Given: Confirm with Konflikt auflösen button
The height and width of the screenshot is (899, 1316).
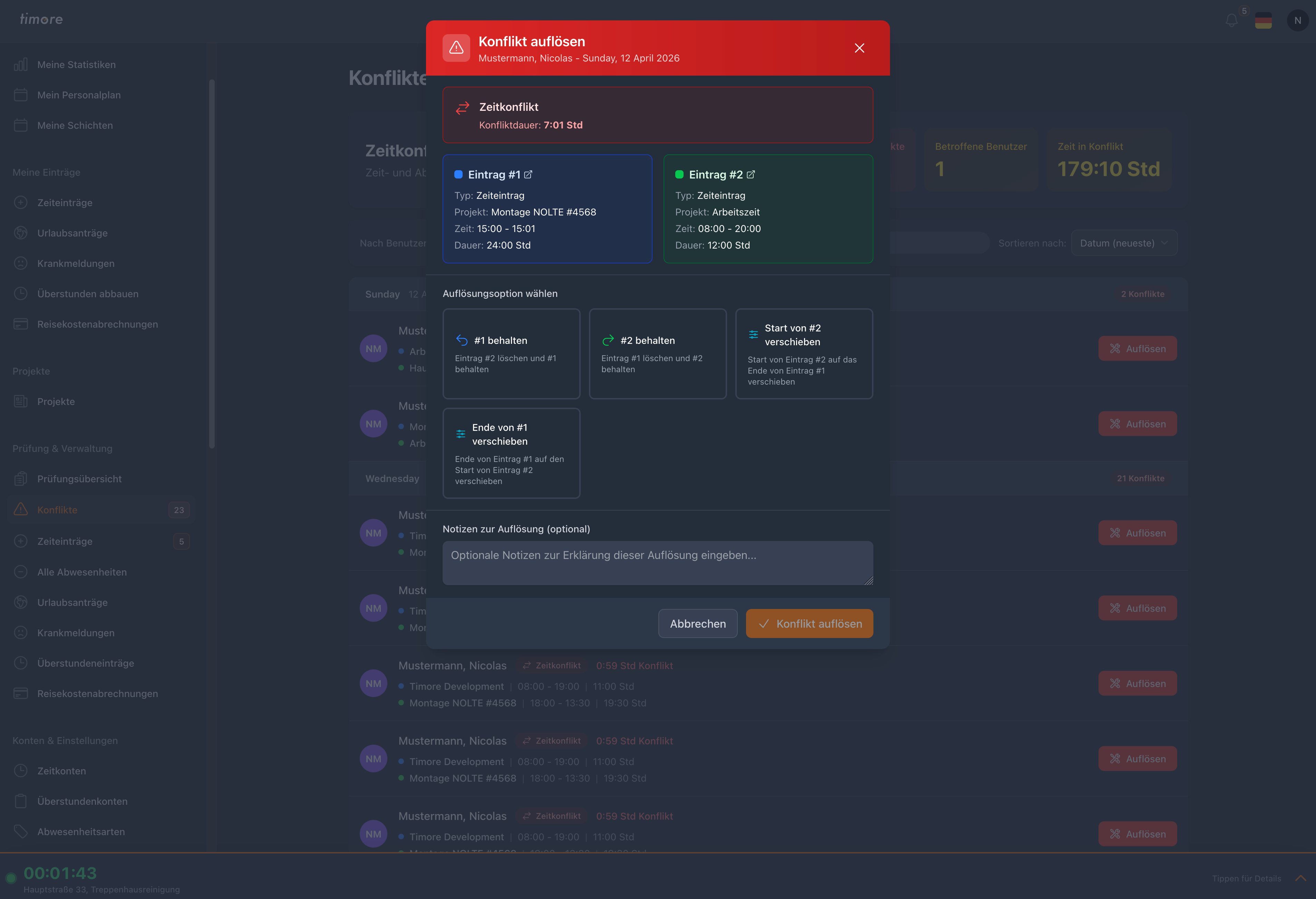Looking at the screenshot, I should [x=809, y=623].
